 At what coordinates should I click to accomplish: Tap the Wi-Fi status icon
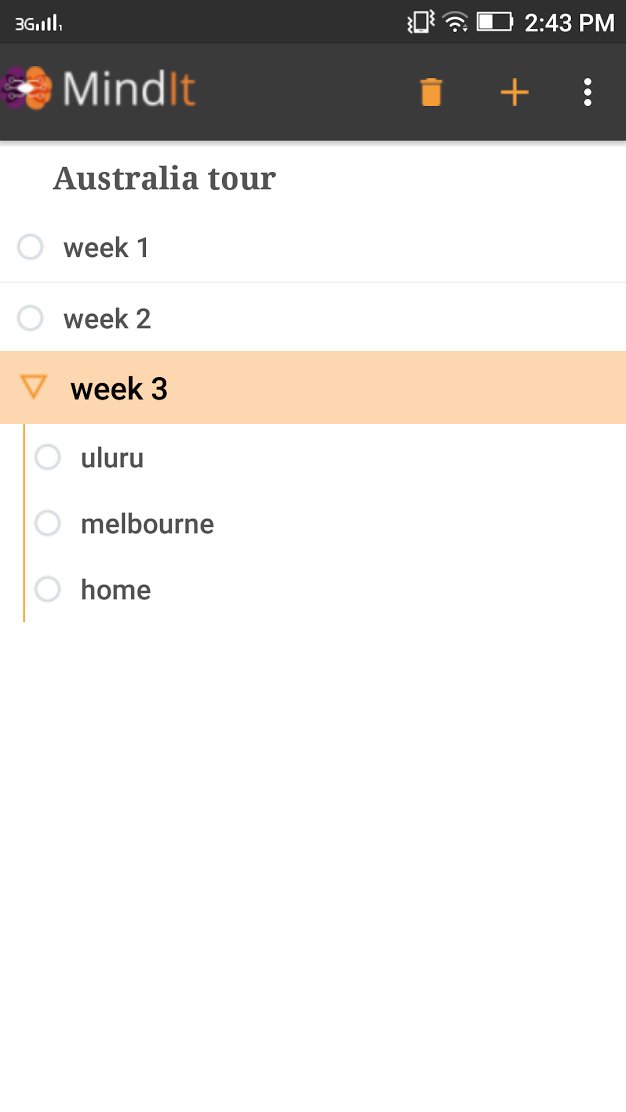pos(456,22)
